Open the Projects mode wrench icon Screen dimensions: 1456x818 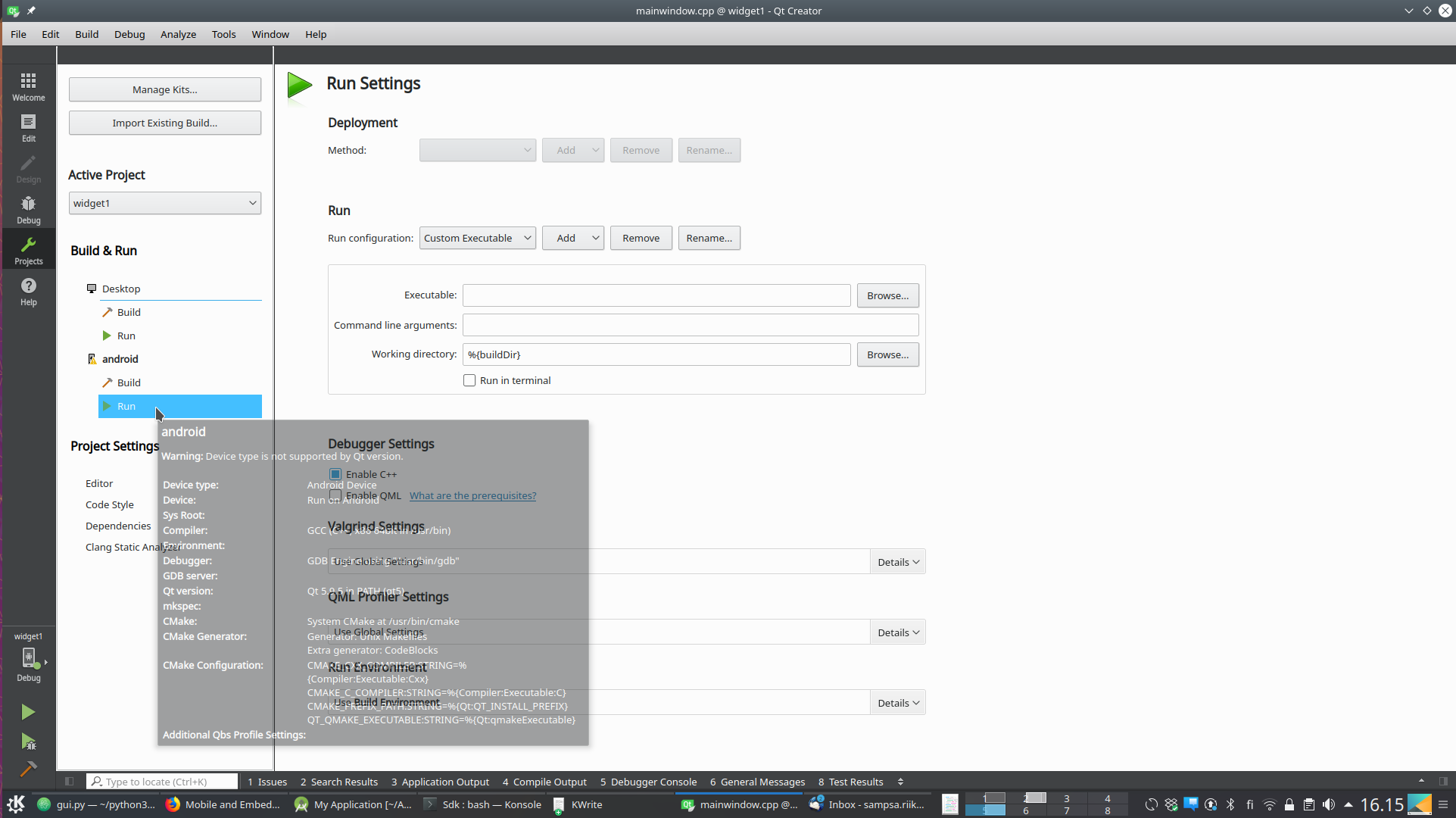coord(28,250)
